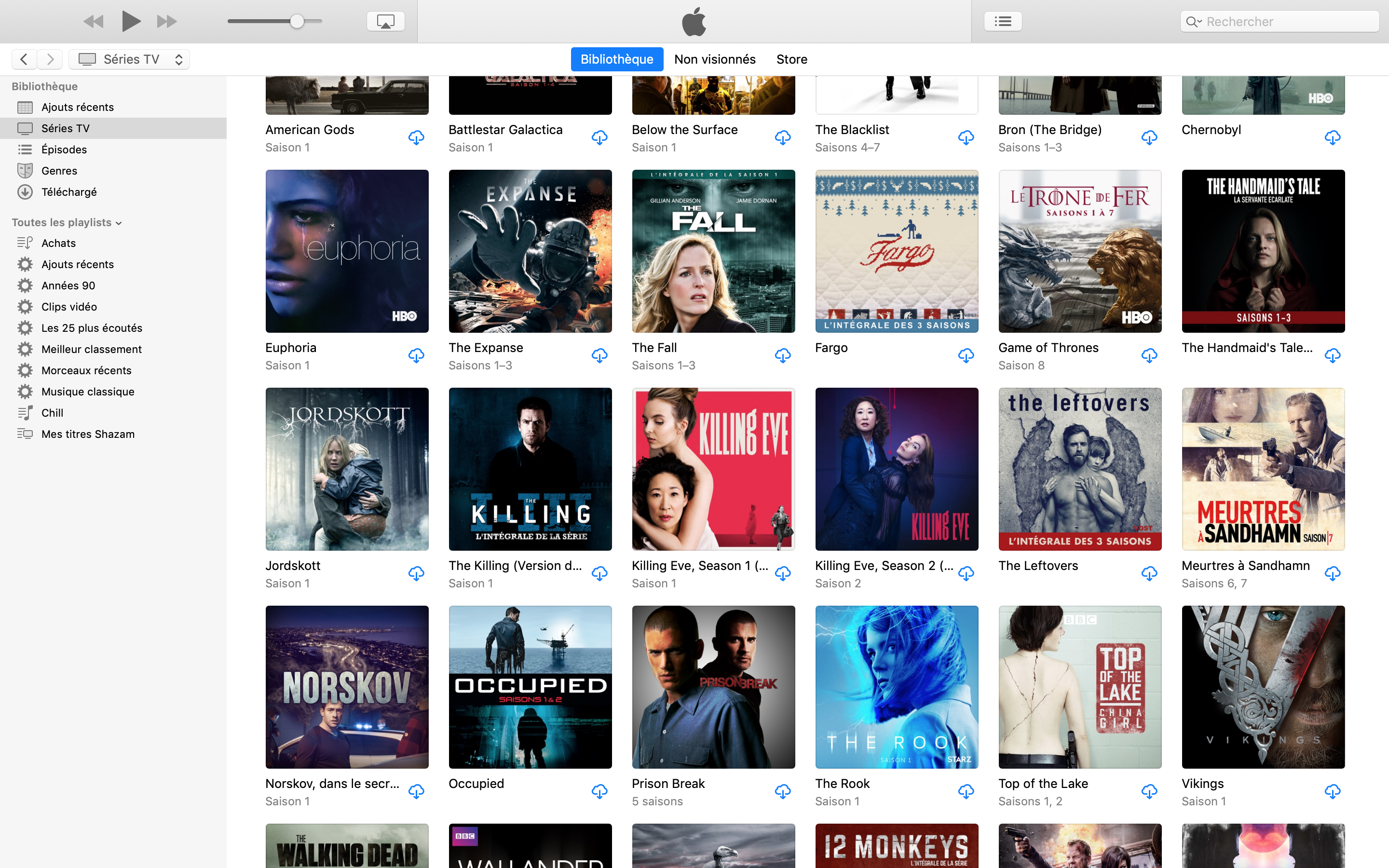Skip forward with fast-forward button
This screenshot has width=1389, height=868.
click(166, 22)
